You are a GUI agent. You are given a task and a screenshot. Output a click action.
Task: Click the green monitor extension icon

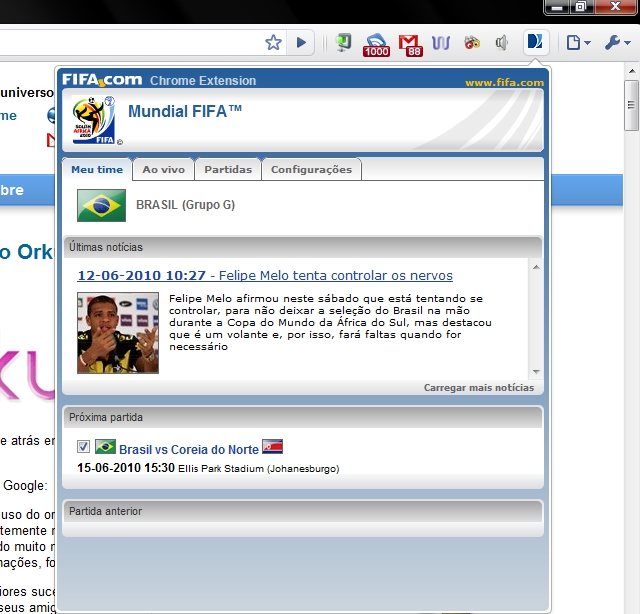pyautogui.click(x=344, y=43)
